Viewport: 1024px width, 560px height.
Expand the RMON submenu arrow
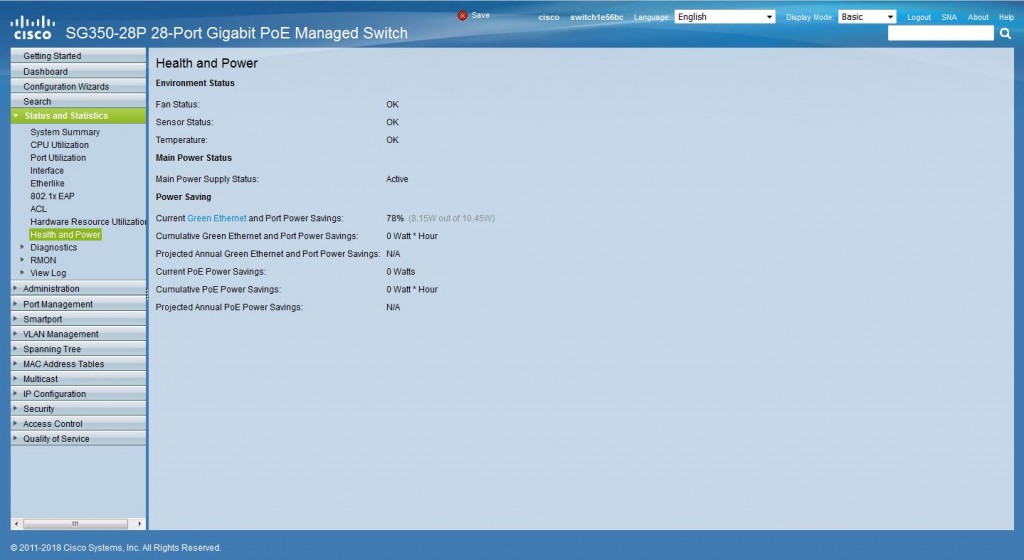click(22, 260)
